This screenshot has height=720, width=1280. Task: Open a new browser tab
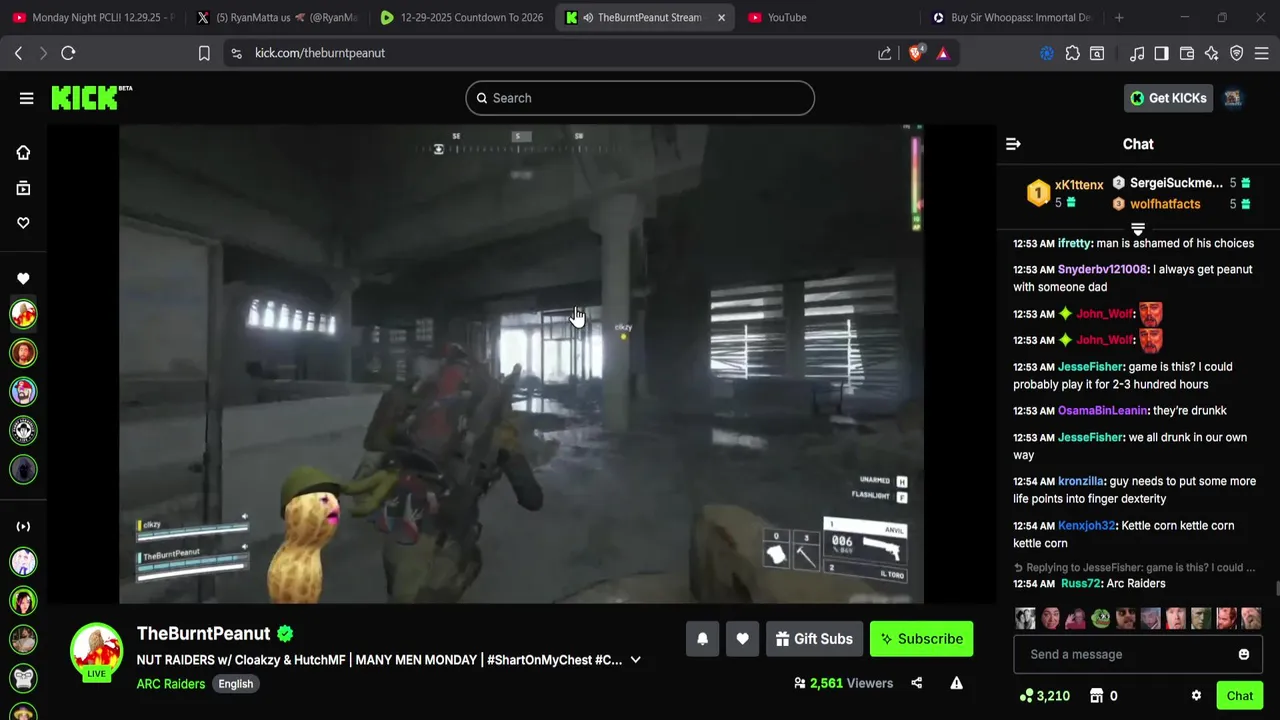coord(1119,17)
